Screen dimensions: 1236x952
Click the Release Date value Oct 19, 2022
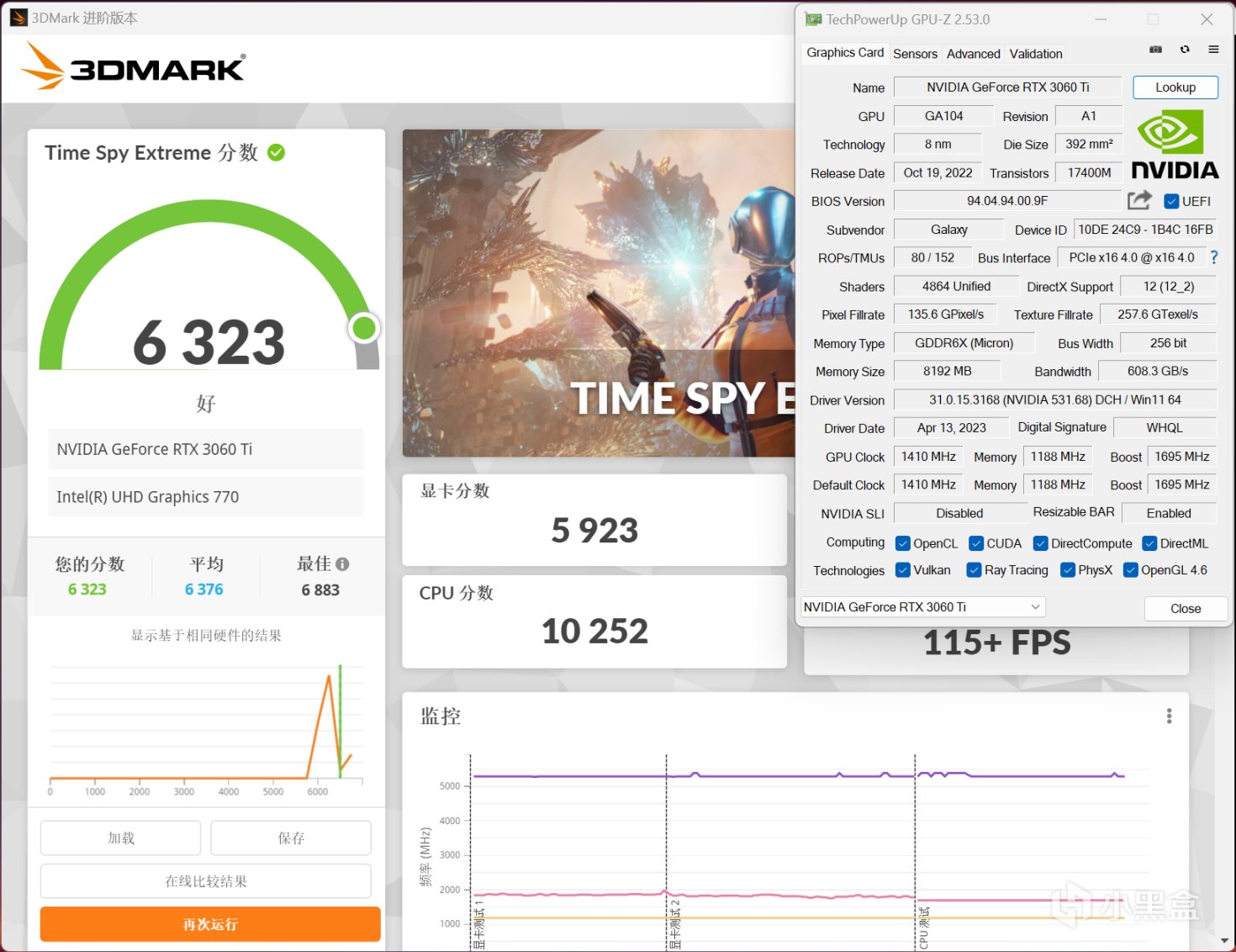pyautogui.click(x=938, y=172)
